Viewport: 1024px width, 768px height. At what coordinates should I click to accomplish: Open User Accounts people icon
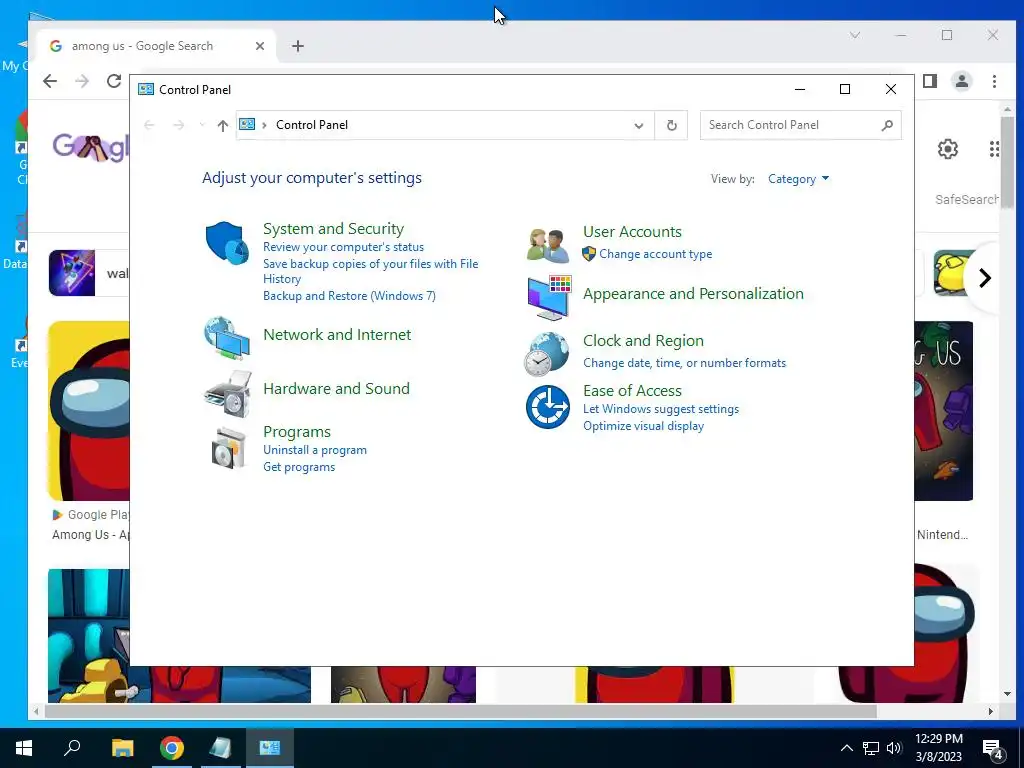point(548,245)
